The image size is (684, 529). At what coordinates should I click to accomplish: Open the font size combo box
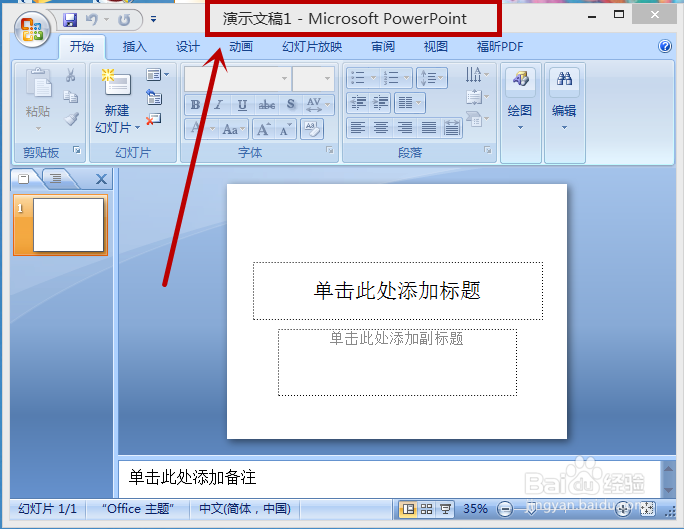click(x=313, y=78)
